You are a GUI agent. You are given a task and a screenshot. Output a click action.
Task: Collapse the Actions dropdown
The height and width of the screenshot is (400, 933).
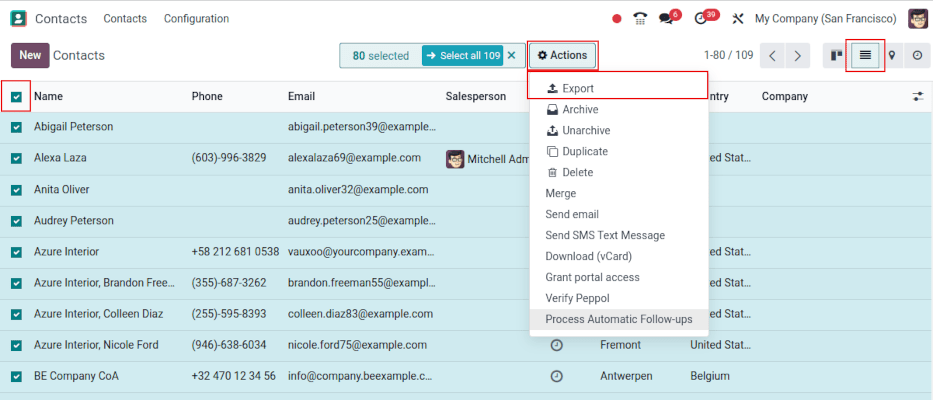pyautogui.click(x=562, y=56)
